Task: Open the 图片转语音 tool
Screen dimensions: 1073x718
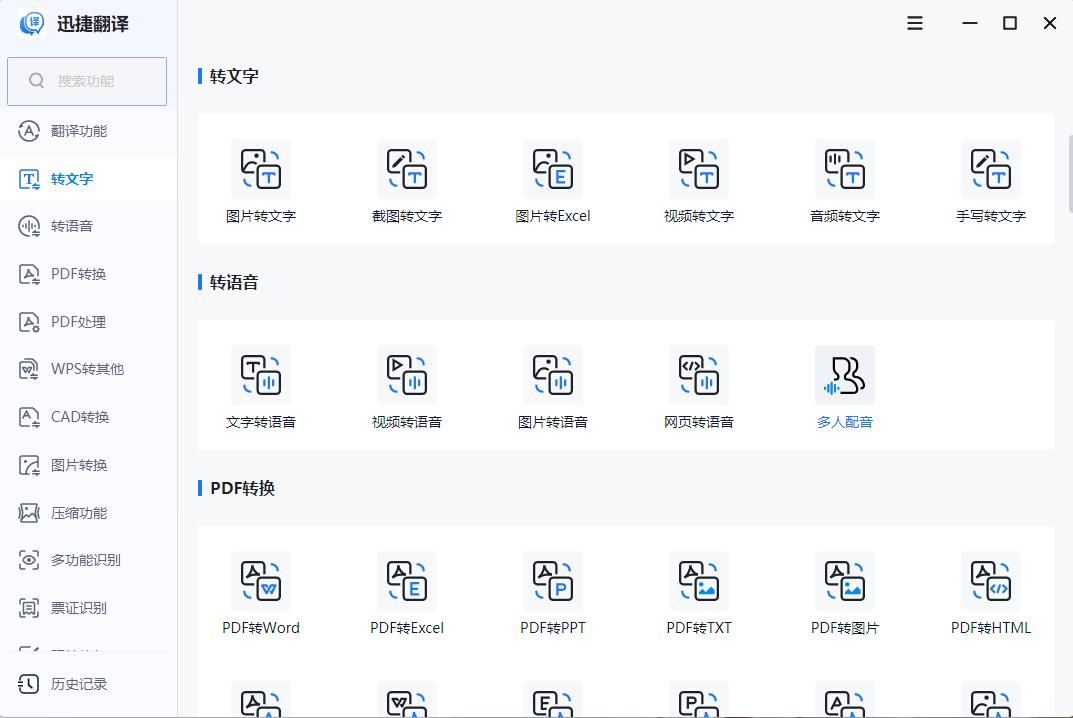Action: [x=553, y=388]
